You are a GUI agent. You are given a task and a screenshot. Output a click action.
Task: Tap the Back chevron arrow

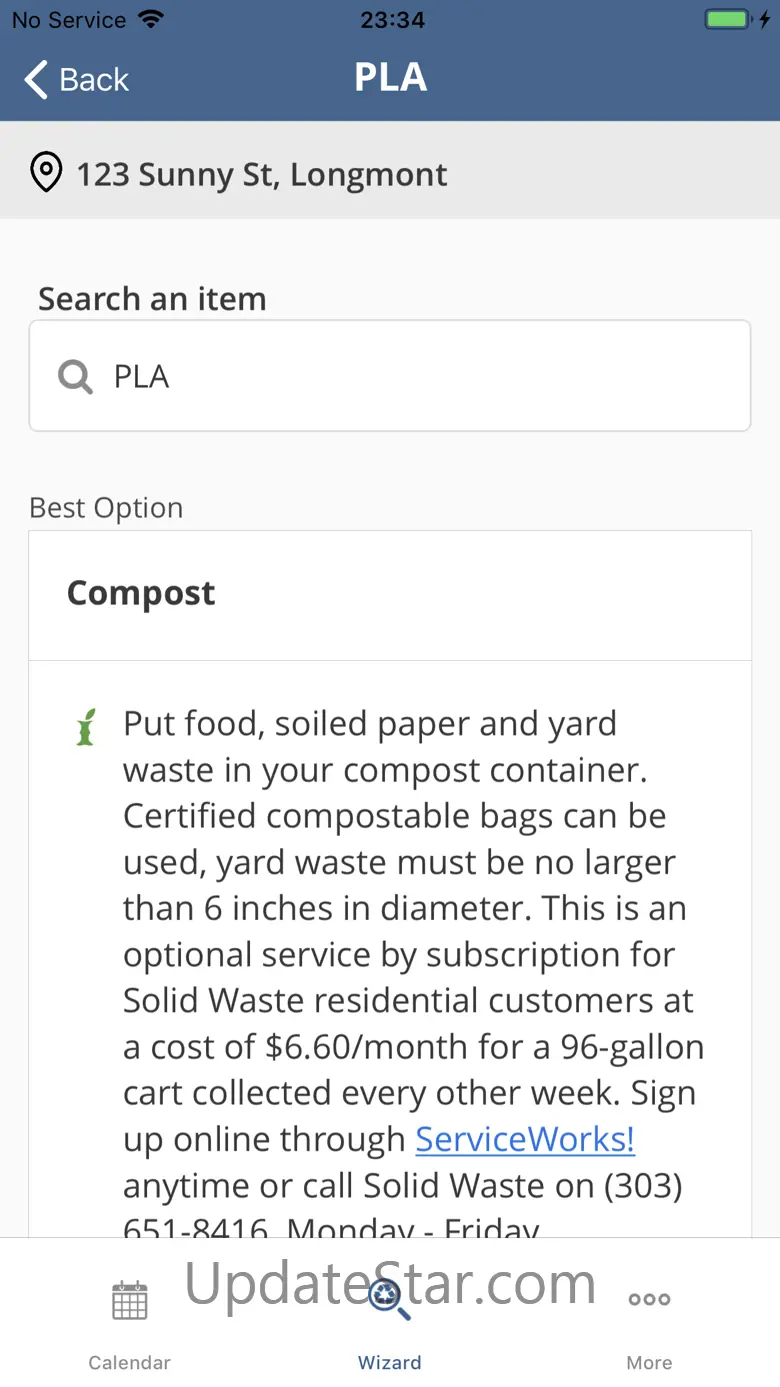[x=36, y=80]
